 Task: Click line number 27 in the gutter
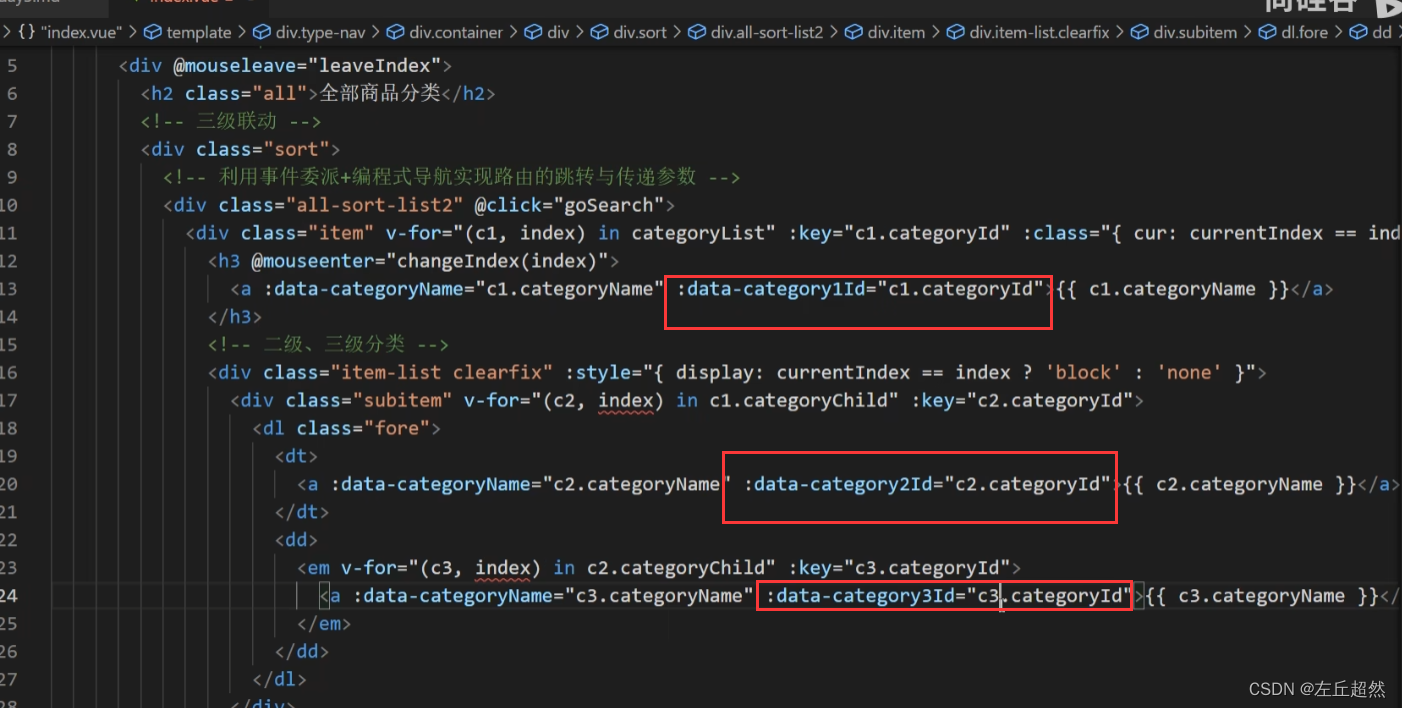10,679
